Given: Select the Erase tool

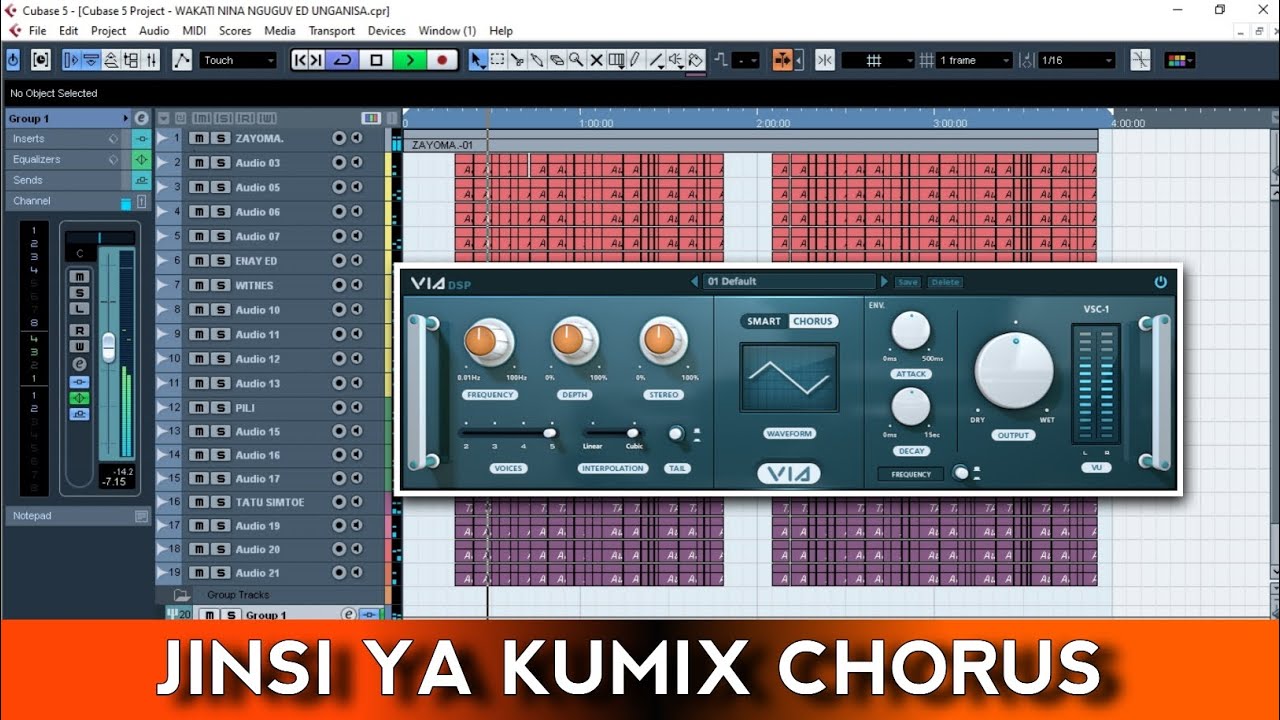Looking at the screenshot, I should (x=557, y=60).
